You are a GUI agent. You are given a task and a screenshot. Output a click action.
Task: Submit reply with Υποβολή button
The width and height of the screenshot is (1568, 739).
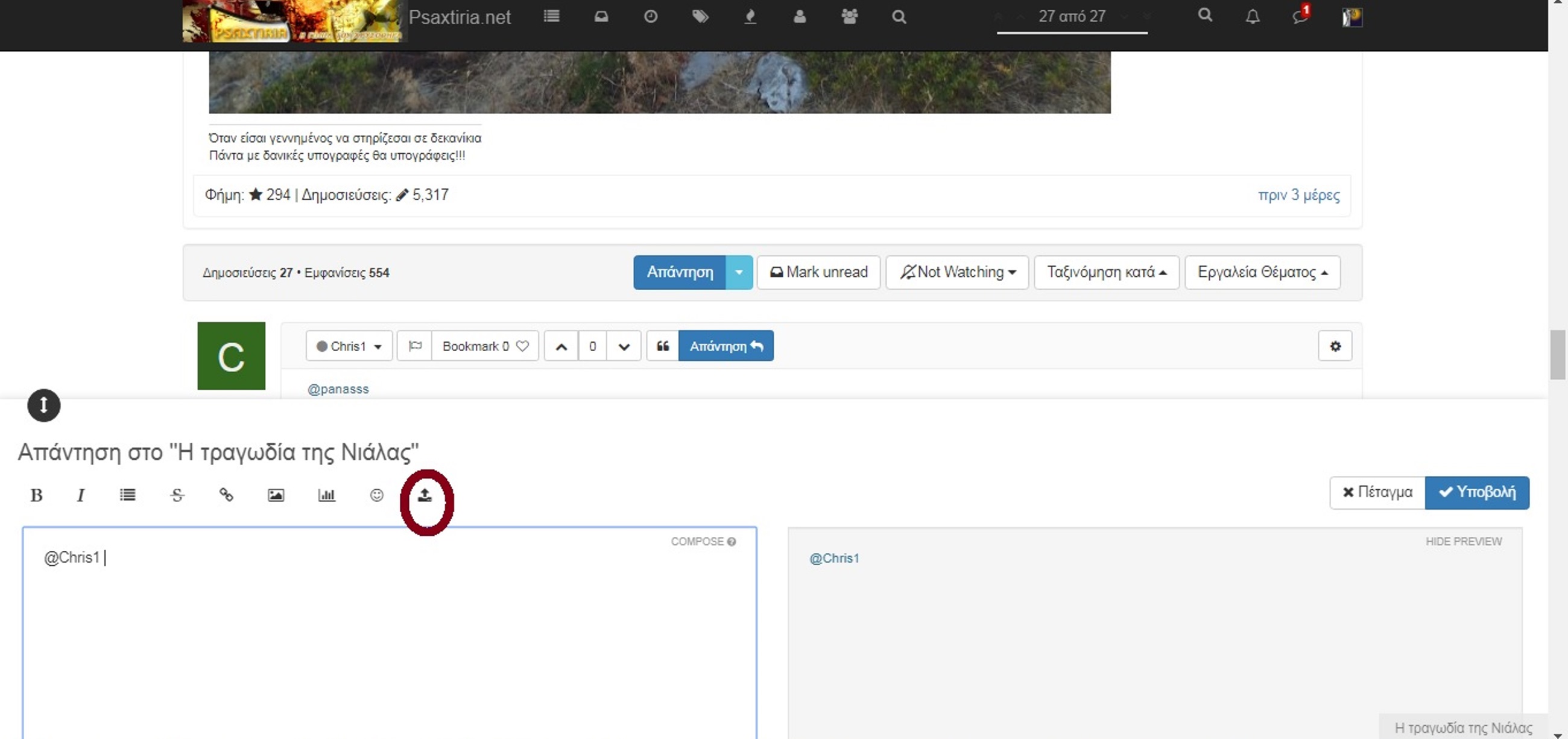pos(1476,492)
